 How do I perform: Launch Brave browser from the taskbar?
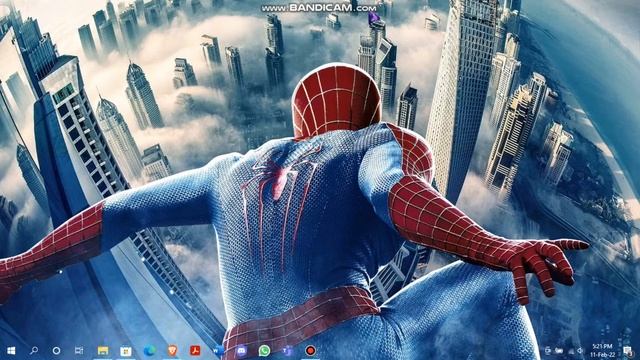172,351
